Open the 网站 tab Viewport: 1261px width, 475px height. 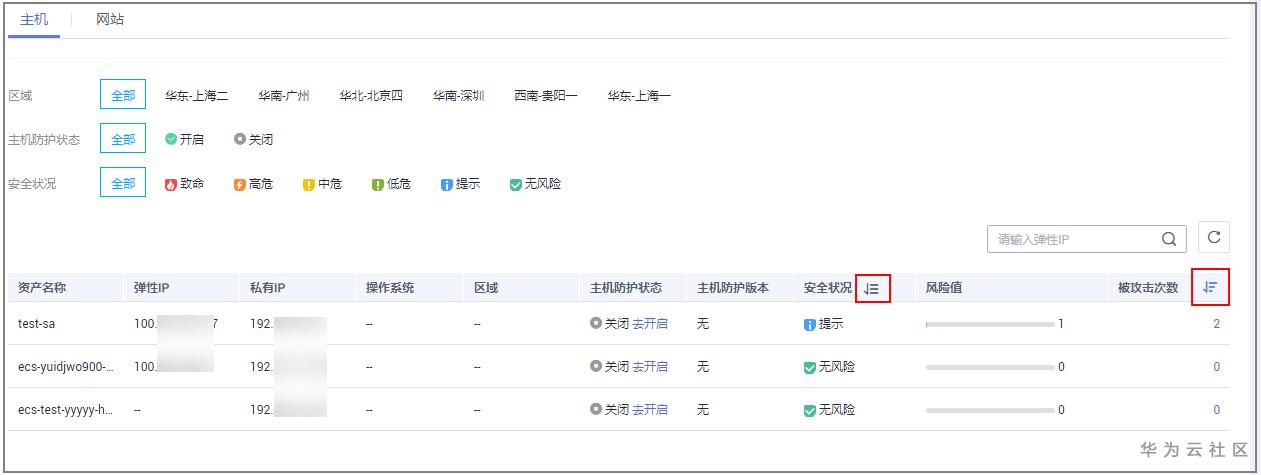[110, 20]
